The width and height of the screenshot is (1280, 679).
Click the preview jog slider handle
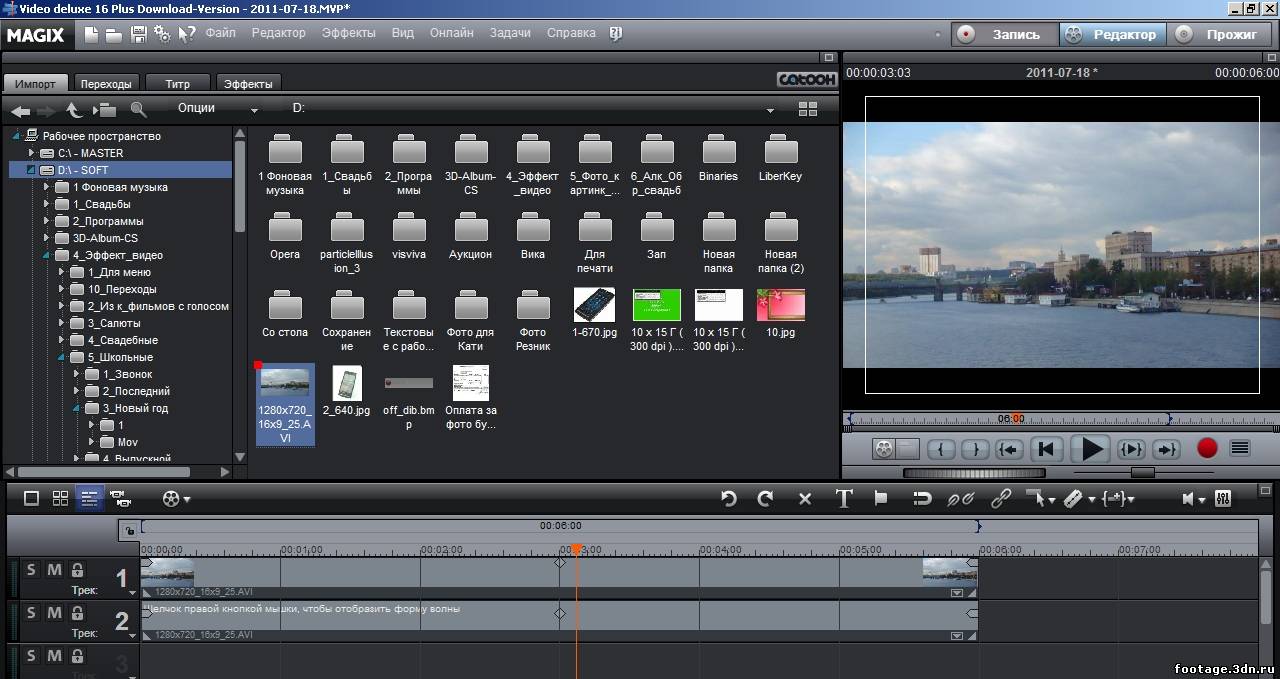point(1142,472)
